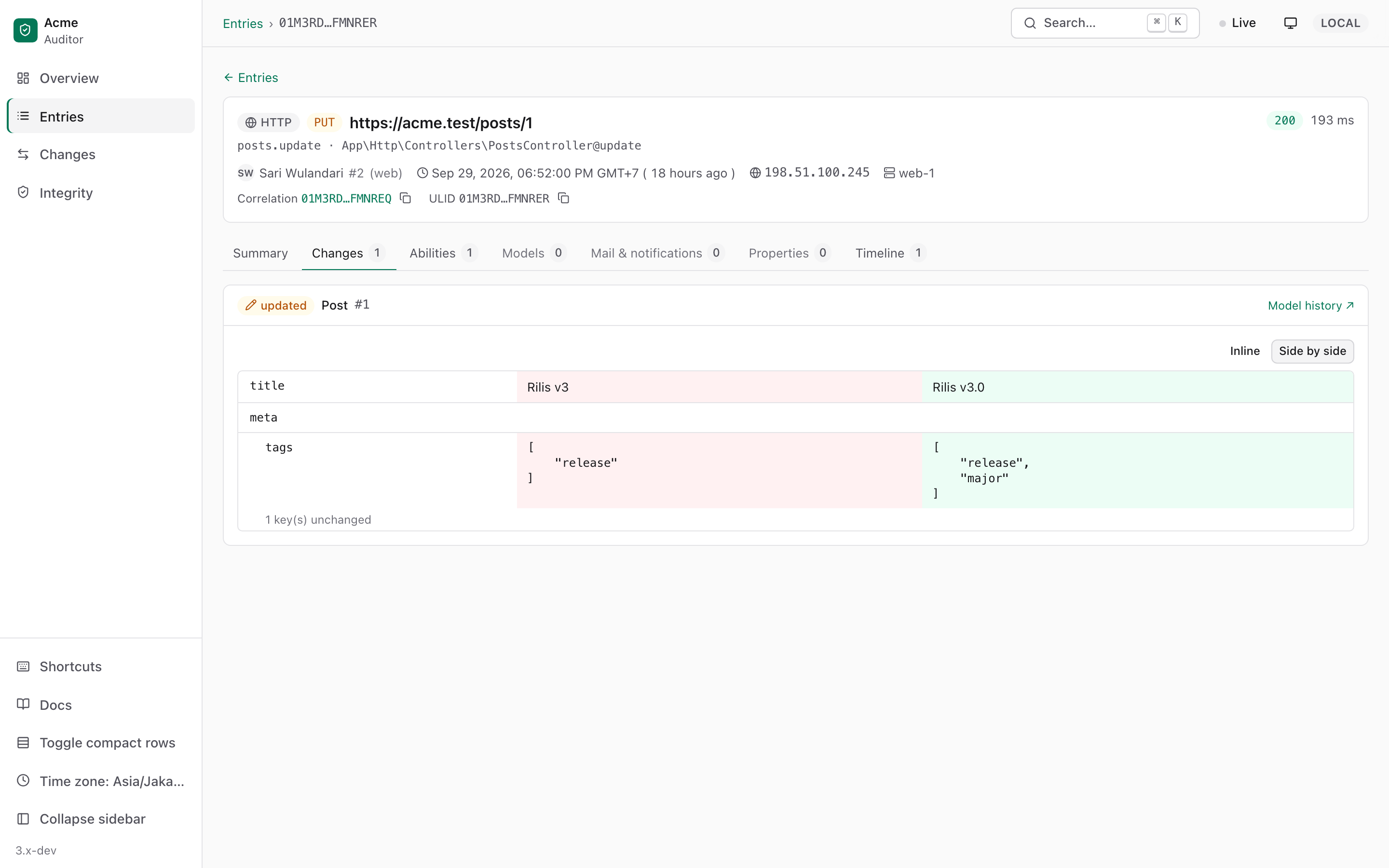
Task: Click the updated event badge
Action: (276, 305)
